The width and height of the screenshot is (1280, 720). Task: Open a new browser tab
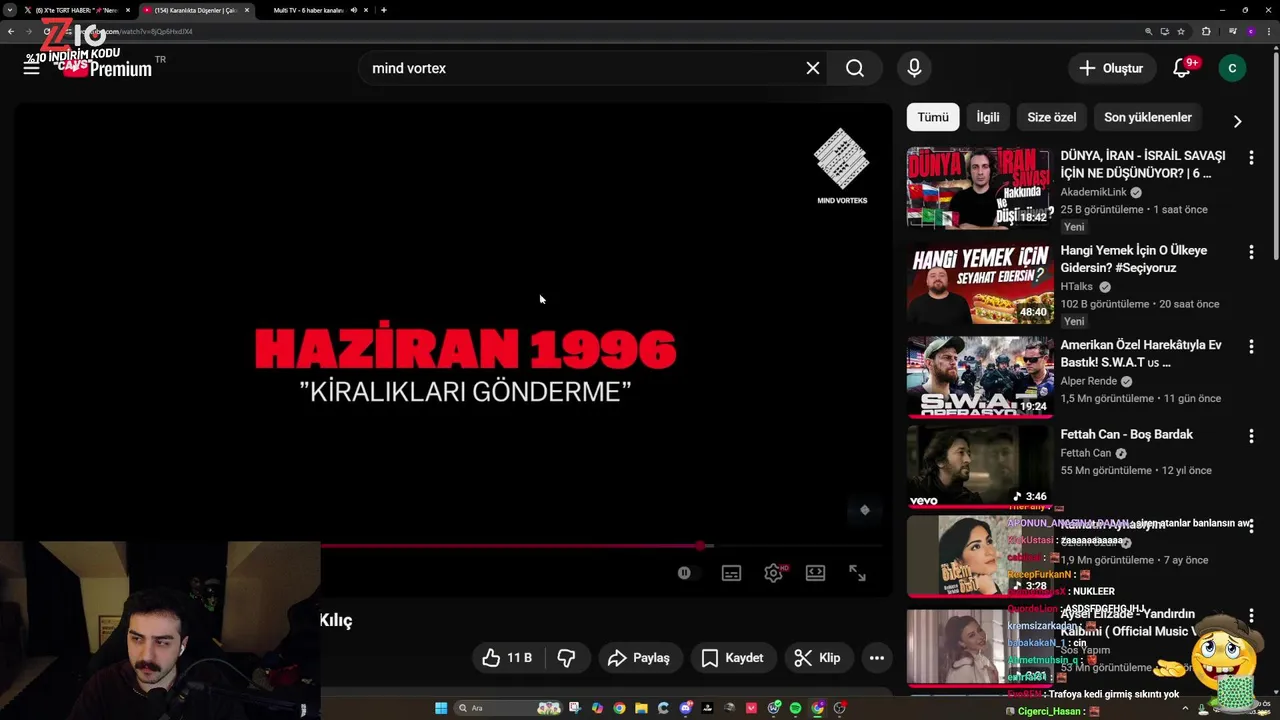point(384,10)
